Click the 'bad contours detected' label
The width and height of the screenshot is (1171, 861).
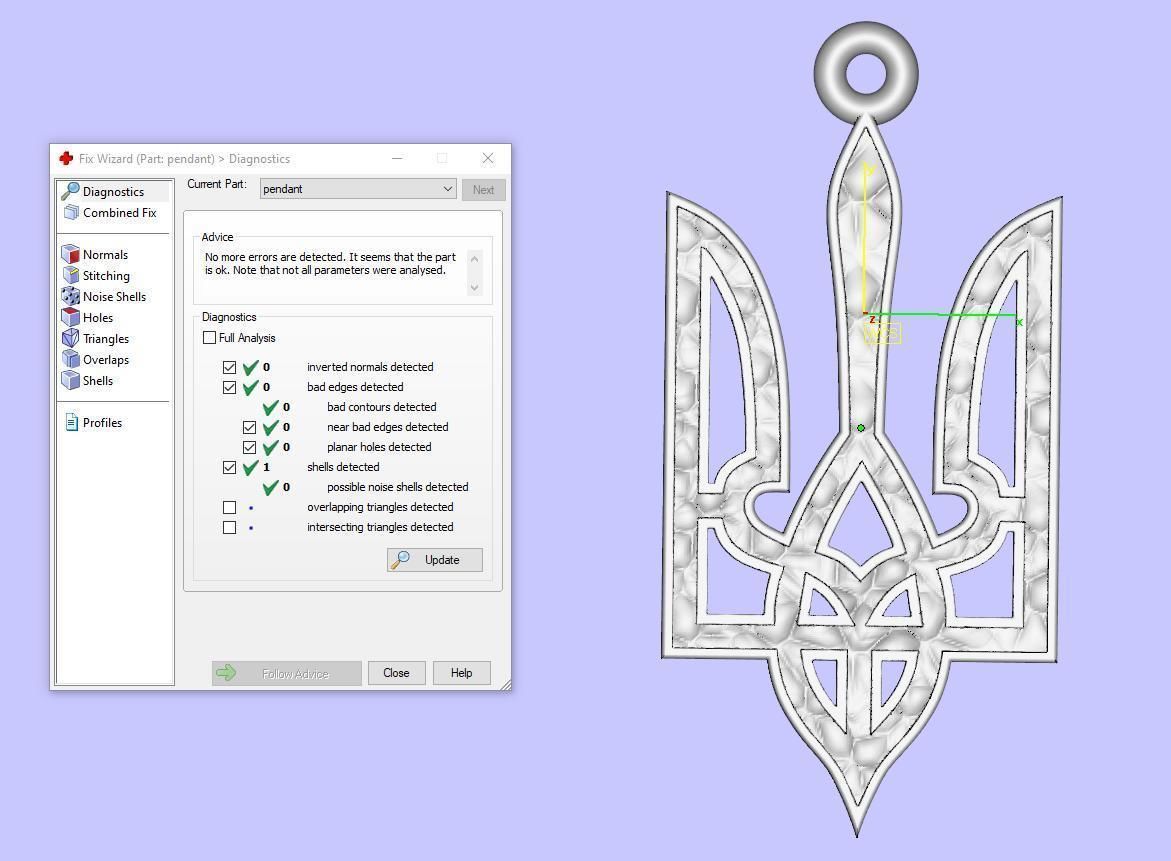point(382,407)
